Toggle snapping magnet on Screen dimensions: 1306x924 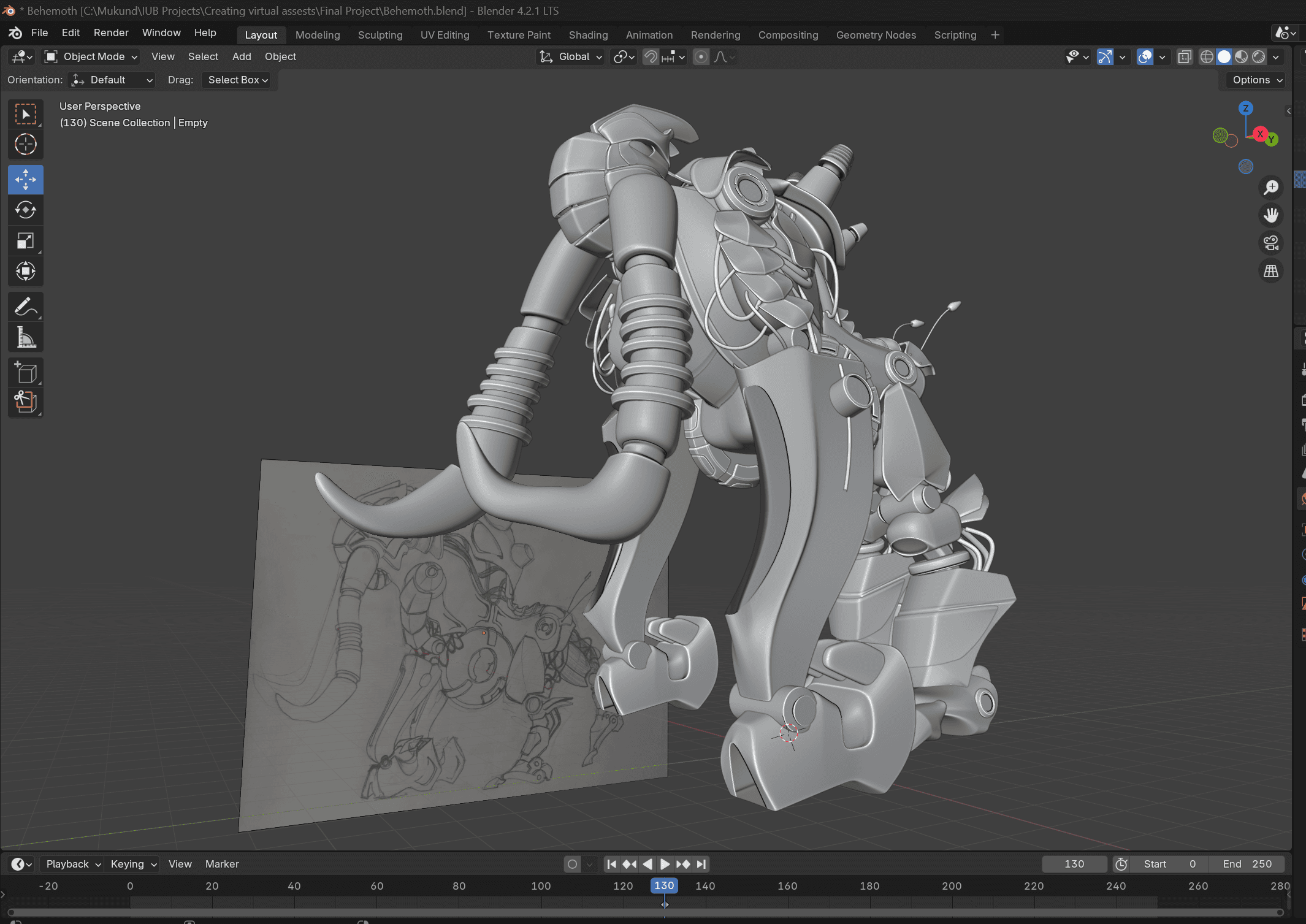click(651, 57)
